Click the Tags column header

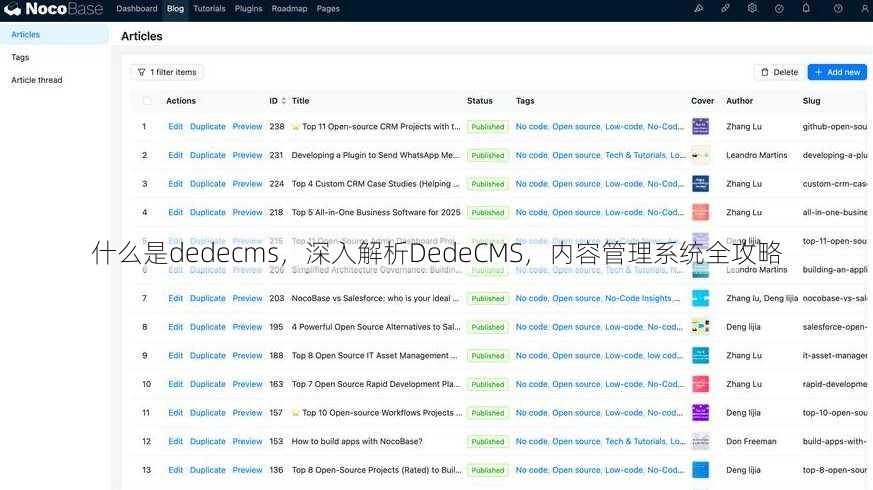[525, 101]
